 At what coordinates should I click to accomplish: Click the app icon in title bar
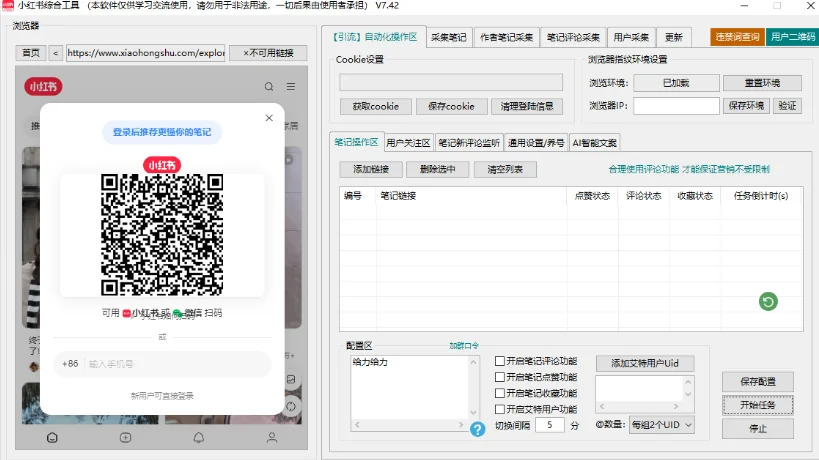coord(8,6)
